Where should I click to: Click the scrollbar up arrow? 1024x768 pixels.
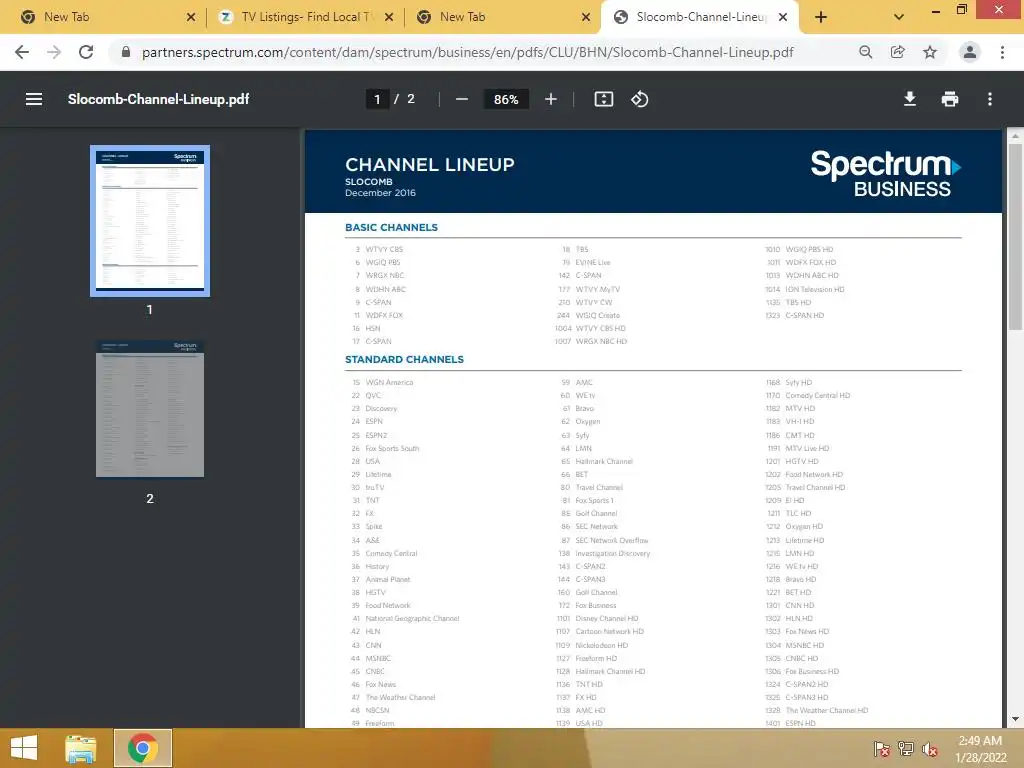tap(1015, 136)
